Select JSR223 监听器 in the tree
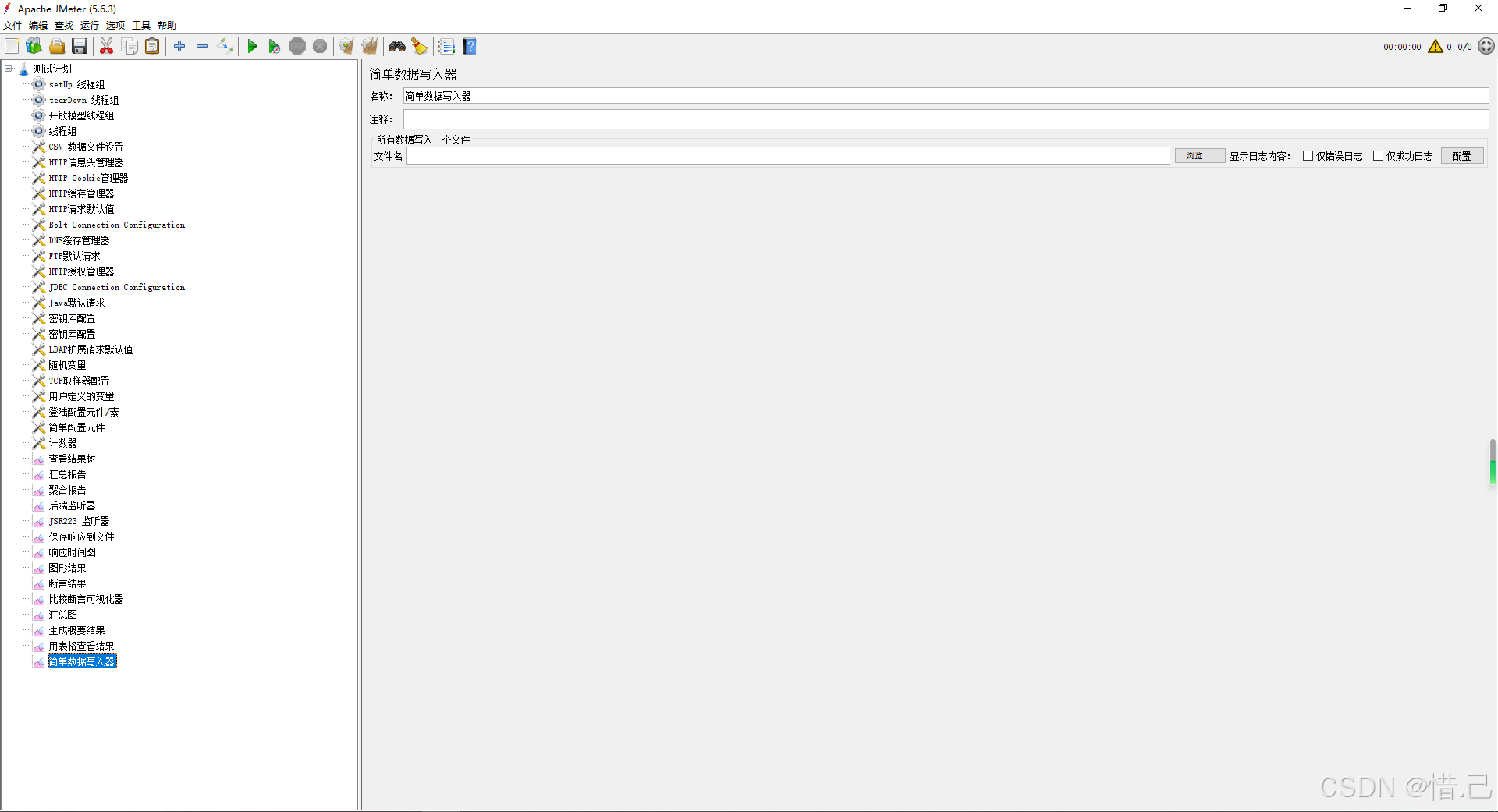Screen dimensions: 1498x812 coord(79,521)
